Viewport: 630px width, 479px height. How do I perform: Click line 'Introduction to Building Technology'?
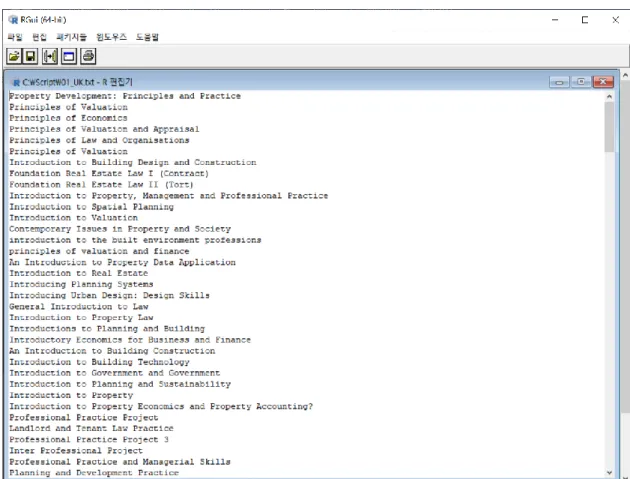click(99, 362)
